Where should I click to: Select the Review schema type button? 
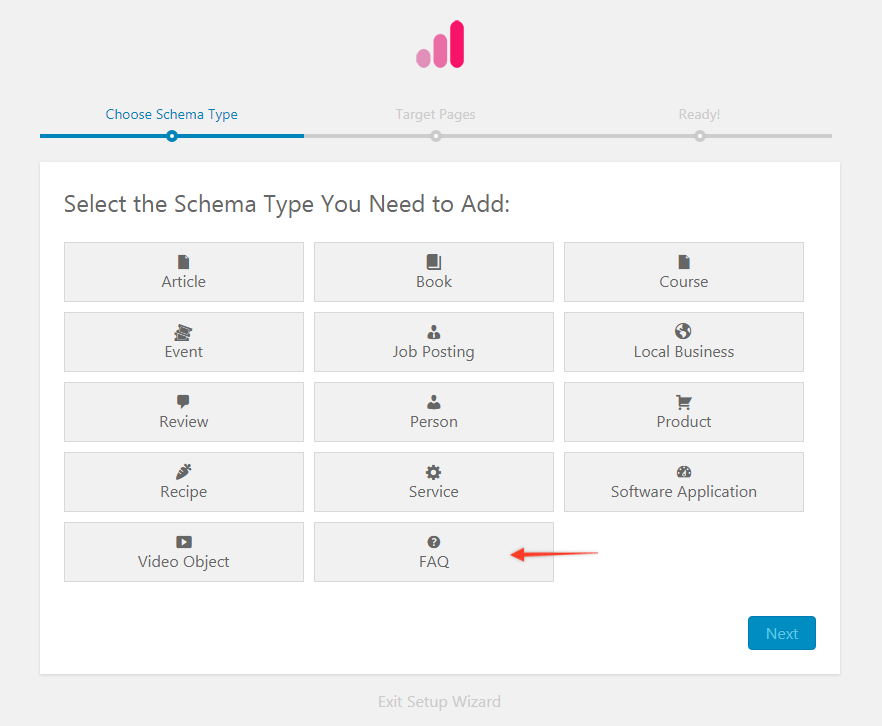pos(184,412)
